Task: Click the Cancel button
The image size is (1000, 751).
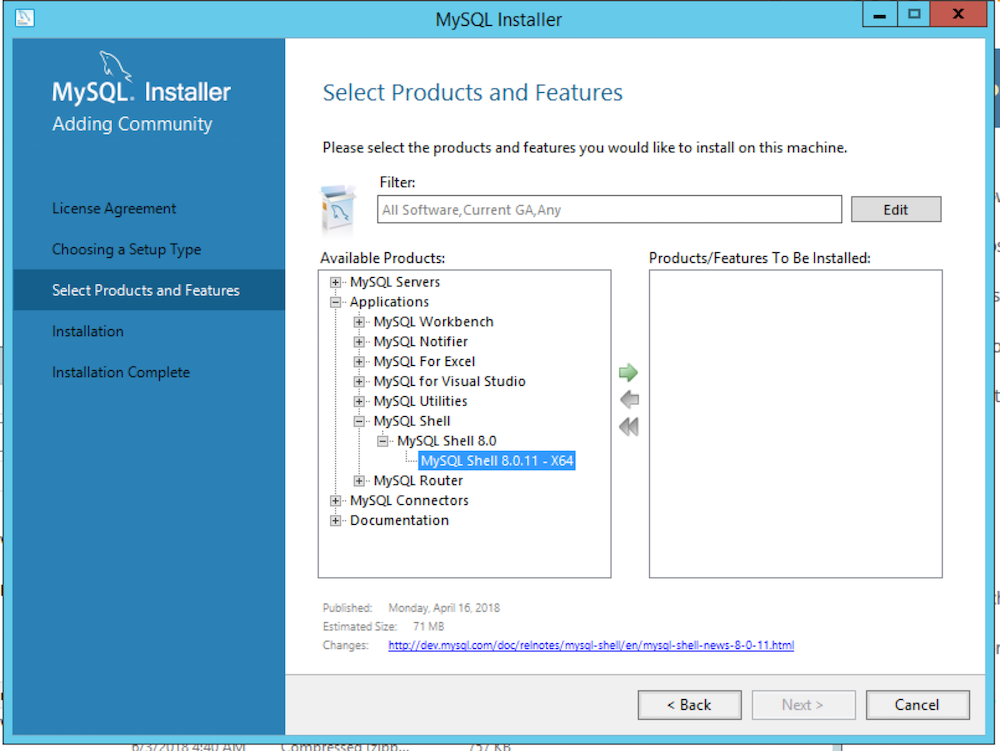Action: (917, 705)
